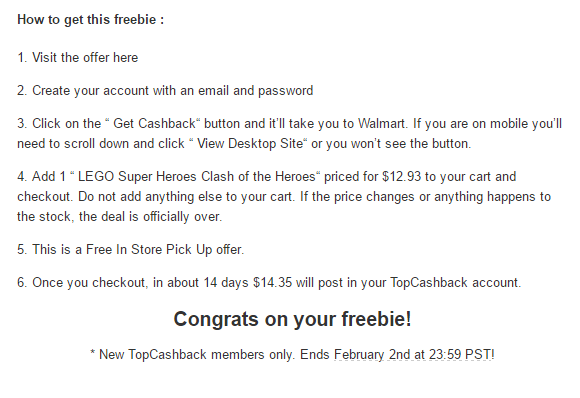The height and width of the screenshot is (398, 580).
Task: Click the $14.35 cashback amount in step 6
Action: pyautogui.click(x=272, y=283)
